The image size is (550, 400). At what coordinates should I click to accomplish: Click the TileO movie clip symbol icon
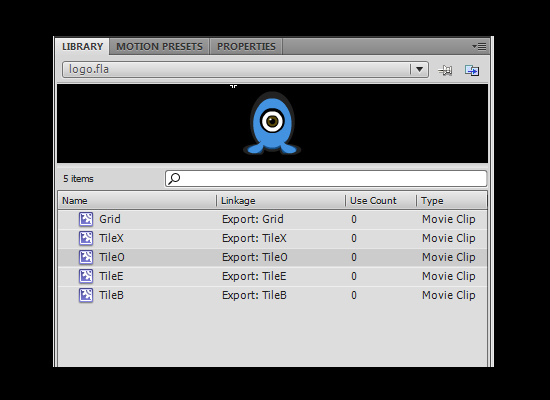[x=86, y=257]
